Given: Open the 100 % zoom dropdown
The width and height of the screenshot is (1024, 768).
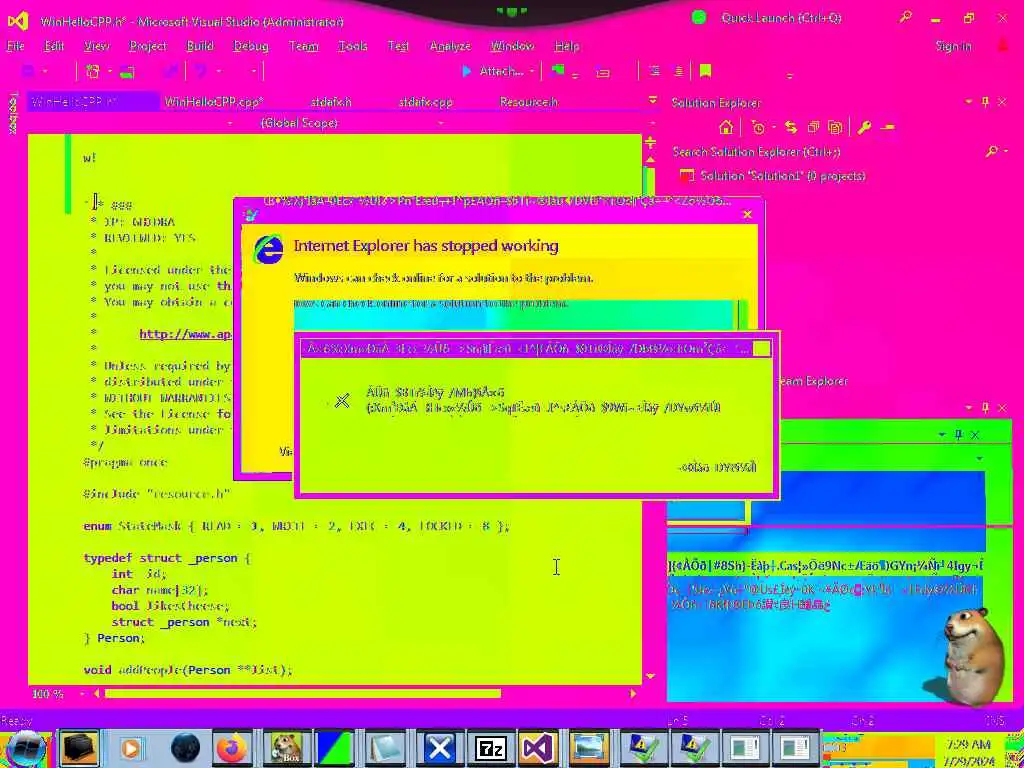Looking at the screenshot, I should [82, 694].
